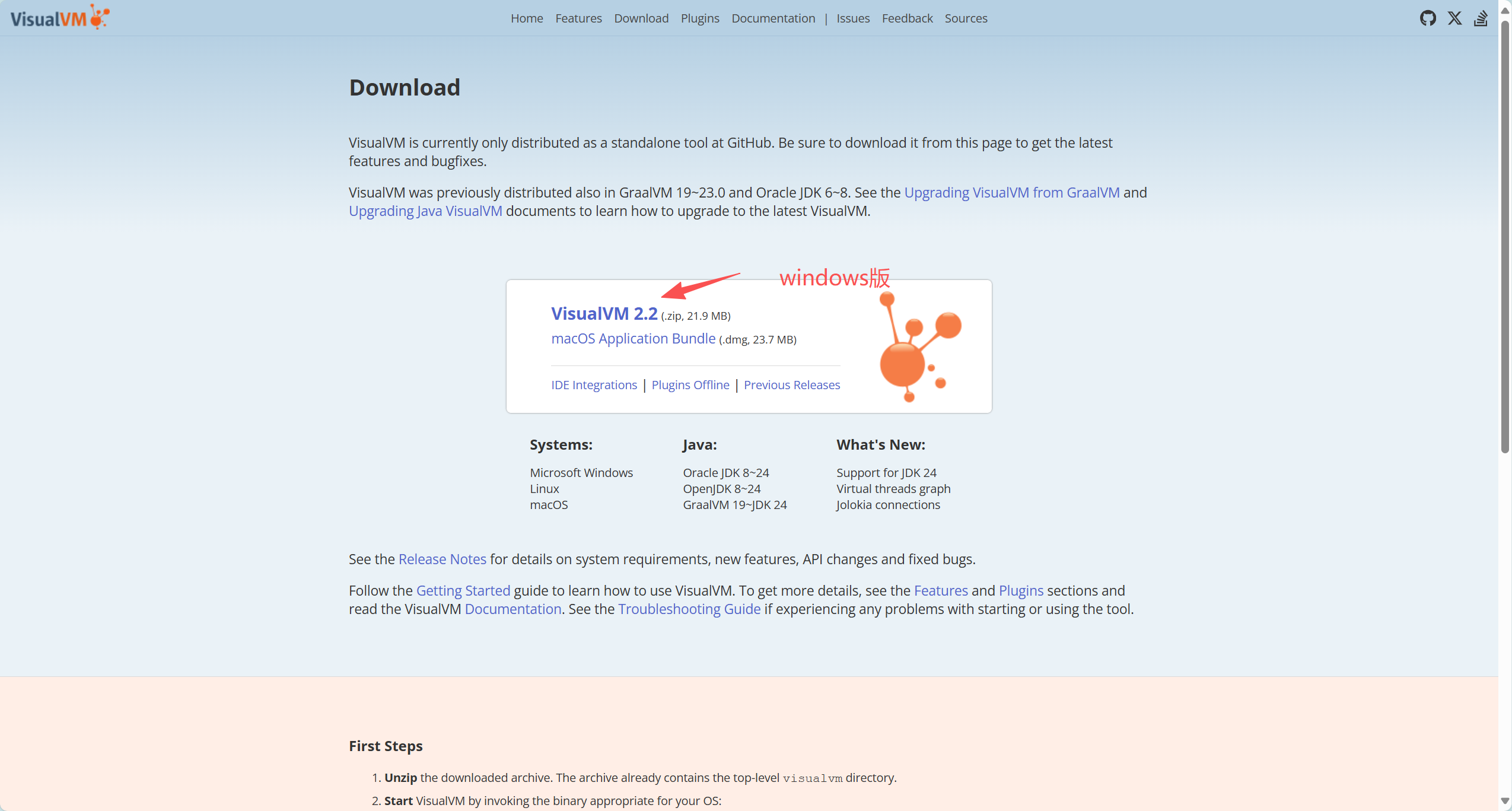Download VisualVM 2.2 zip archive
The height and width of the screenshot is (811, 1512).
[603, 314]
